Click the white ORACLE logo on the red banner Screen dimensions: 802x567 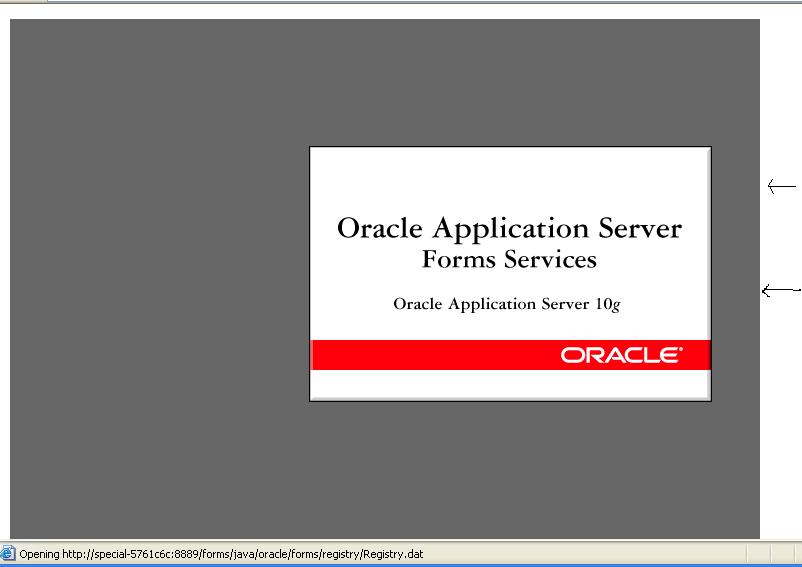pyautogui.click(x=621, y=355)
